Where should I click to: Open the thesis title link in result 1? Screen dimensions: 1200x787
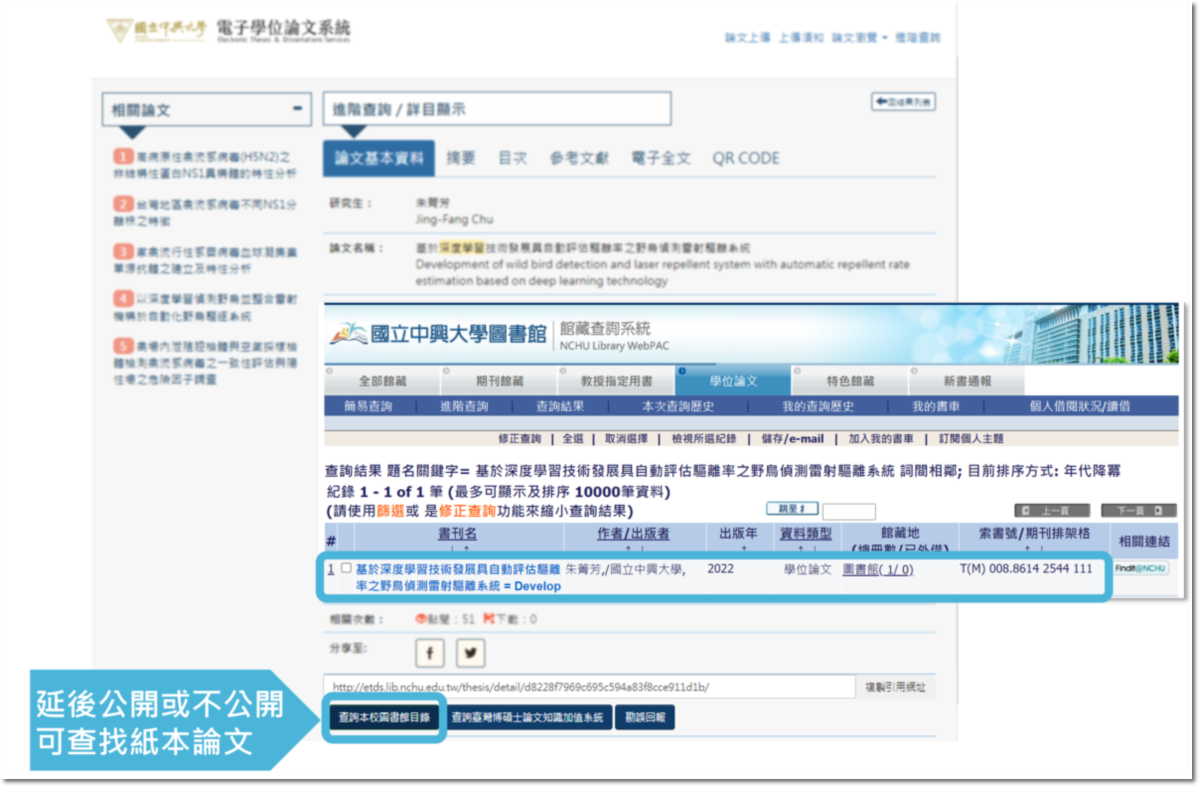point(458,577)
